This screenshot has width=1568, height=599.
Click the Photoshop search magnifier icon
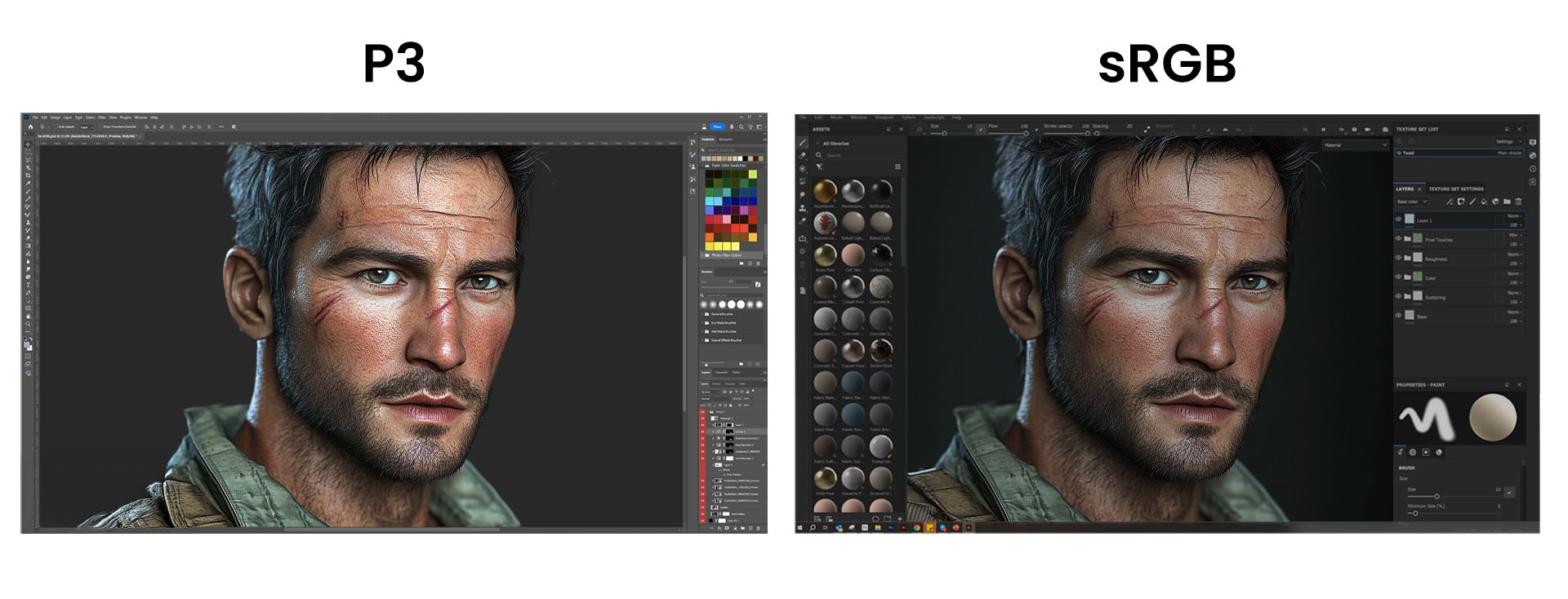coord(741,126)
